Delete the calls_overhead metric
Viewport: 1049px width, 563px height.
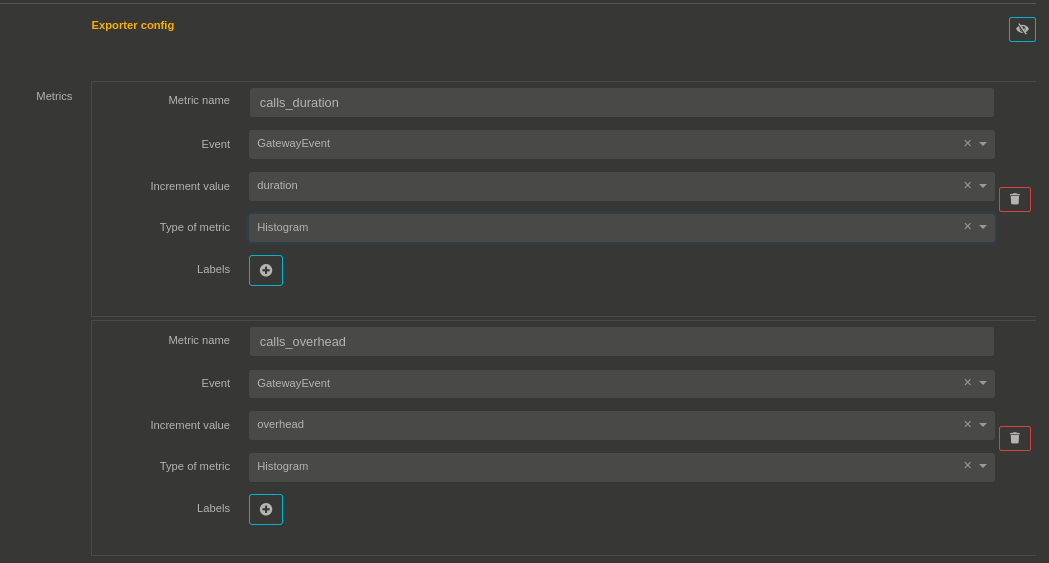tap(1014, 438)
